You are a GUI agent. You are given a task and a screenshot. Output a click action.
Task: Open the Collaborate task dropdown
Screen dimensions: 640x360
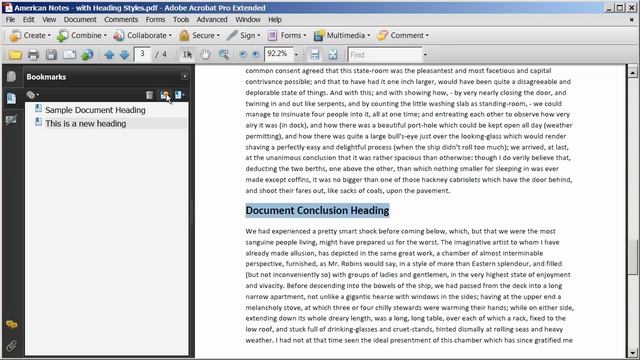[x=142, y=36]
